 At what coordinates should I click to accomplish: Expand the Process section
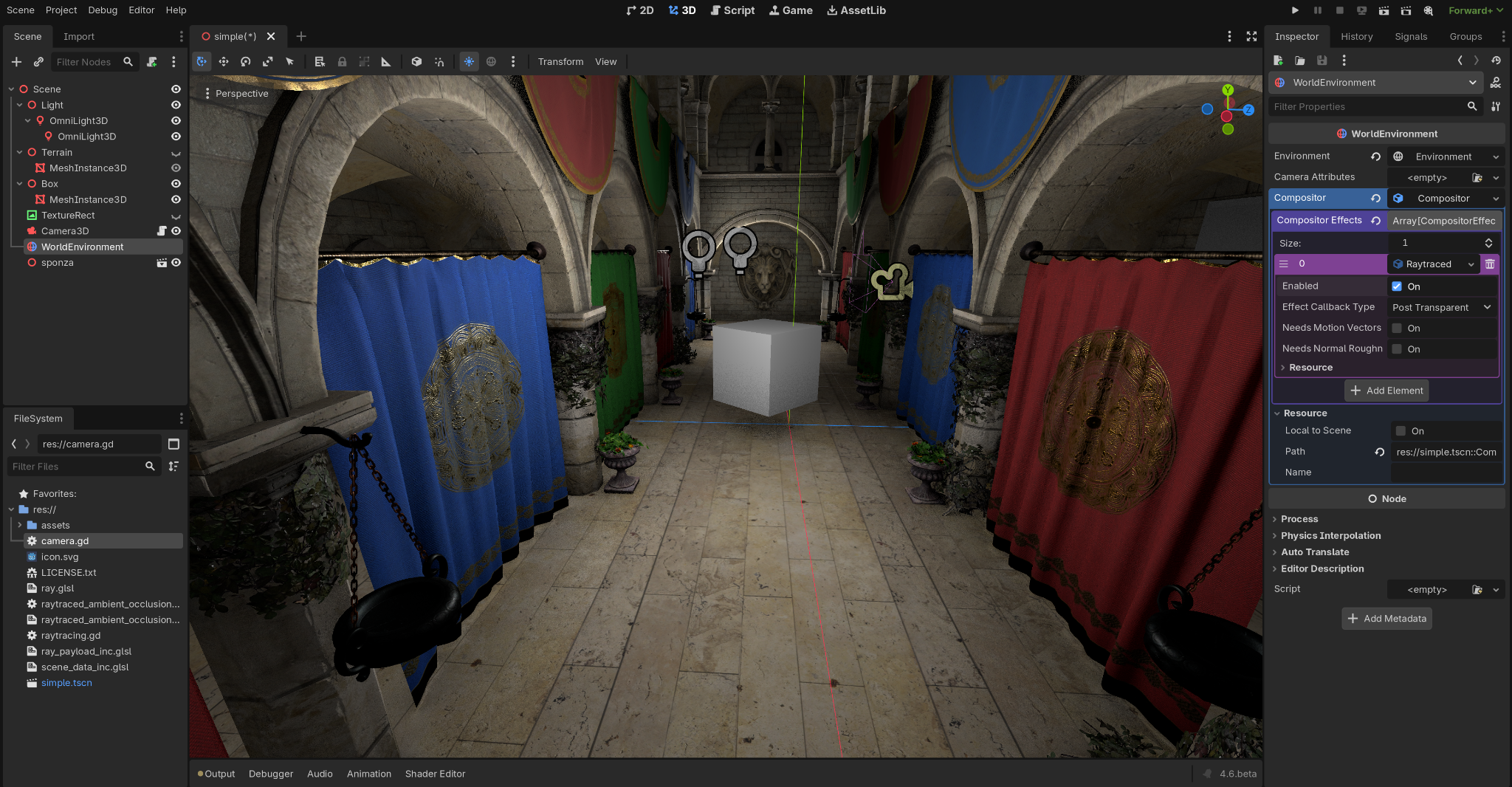1299,519
